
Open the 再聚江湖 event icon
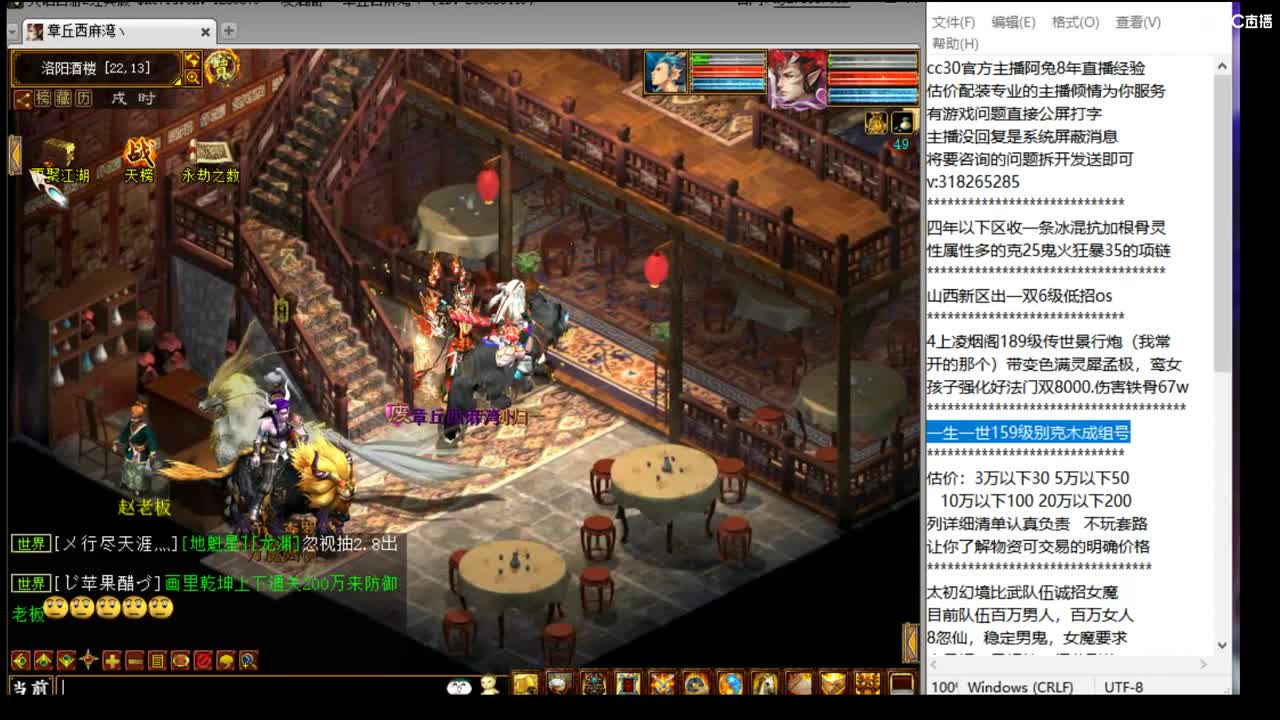point(60,161)
